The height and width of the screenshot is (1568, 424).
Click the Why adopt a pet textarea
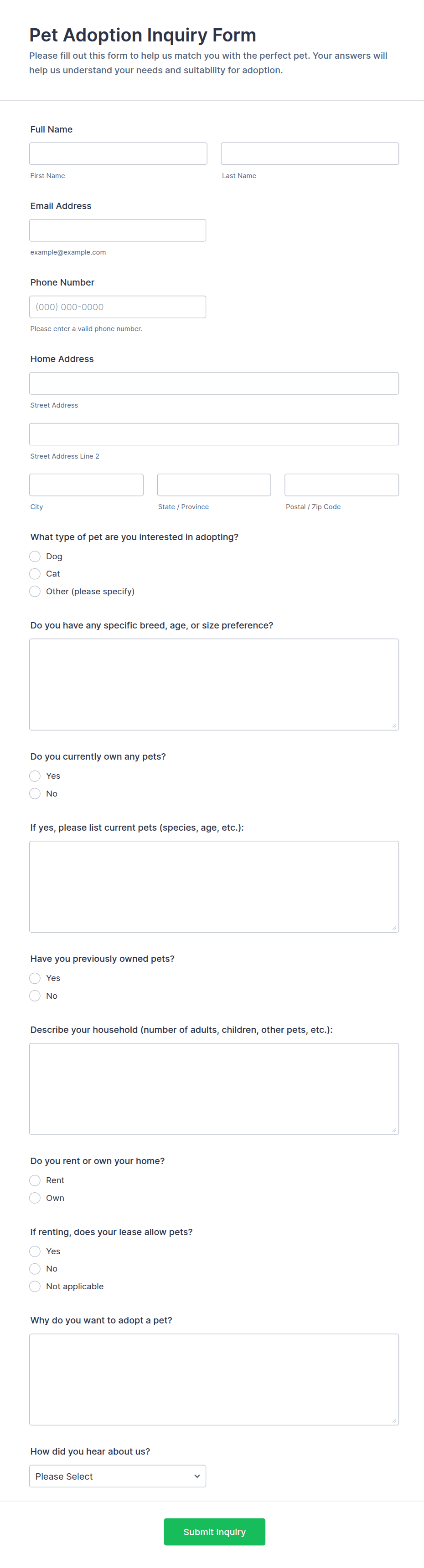click(x=214, y=1379)
